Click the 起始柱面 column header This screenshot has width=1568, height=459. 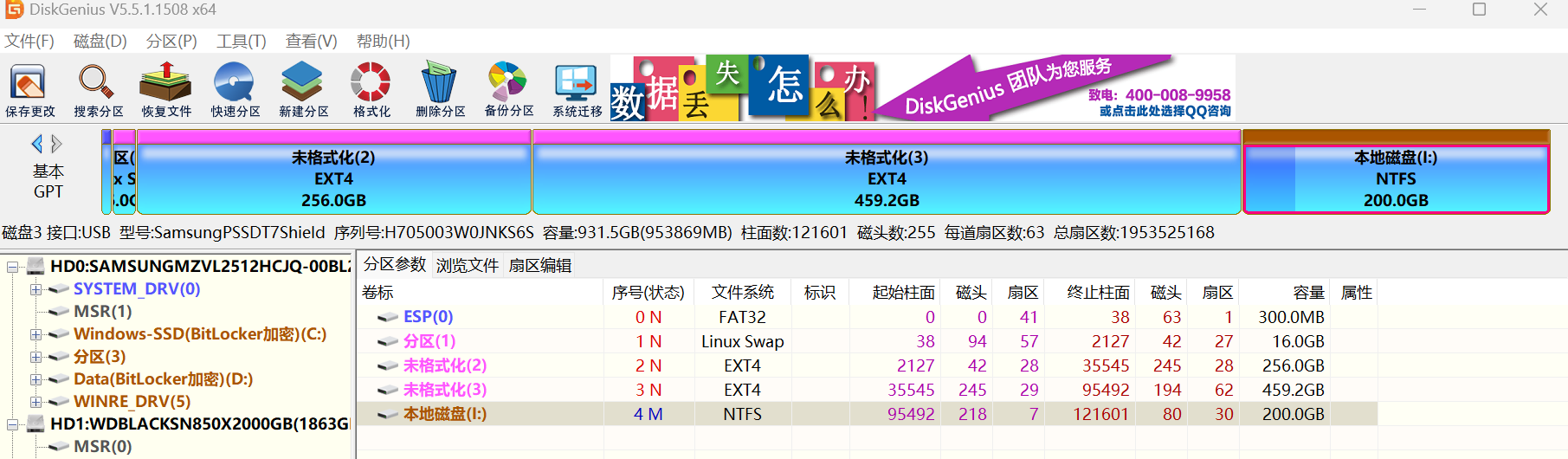tap(895, 293)
